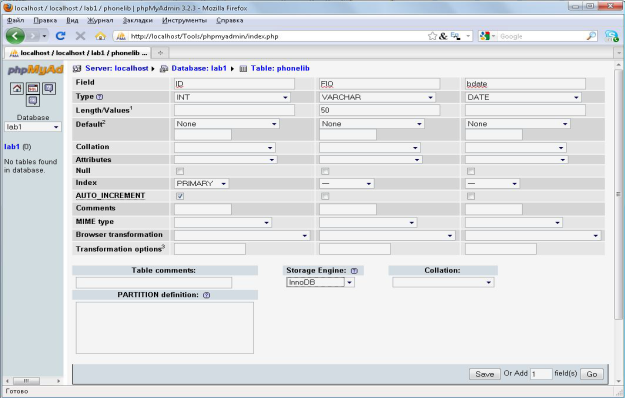
Task: Open the INT type dropdown
Action: [232, 97]
